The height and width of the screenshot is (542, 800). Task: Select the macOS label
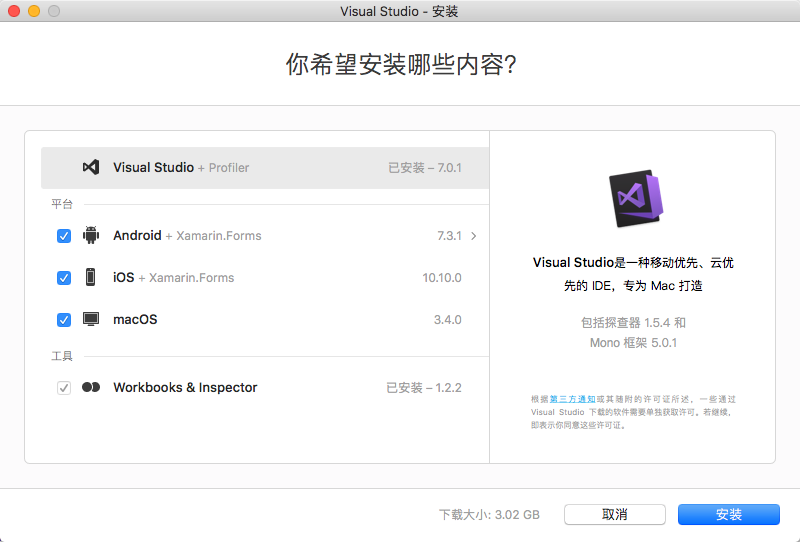click(135, 319)
